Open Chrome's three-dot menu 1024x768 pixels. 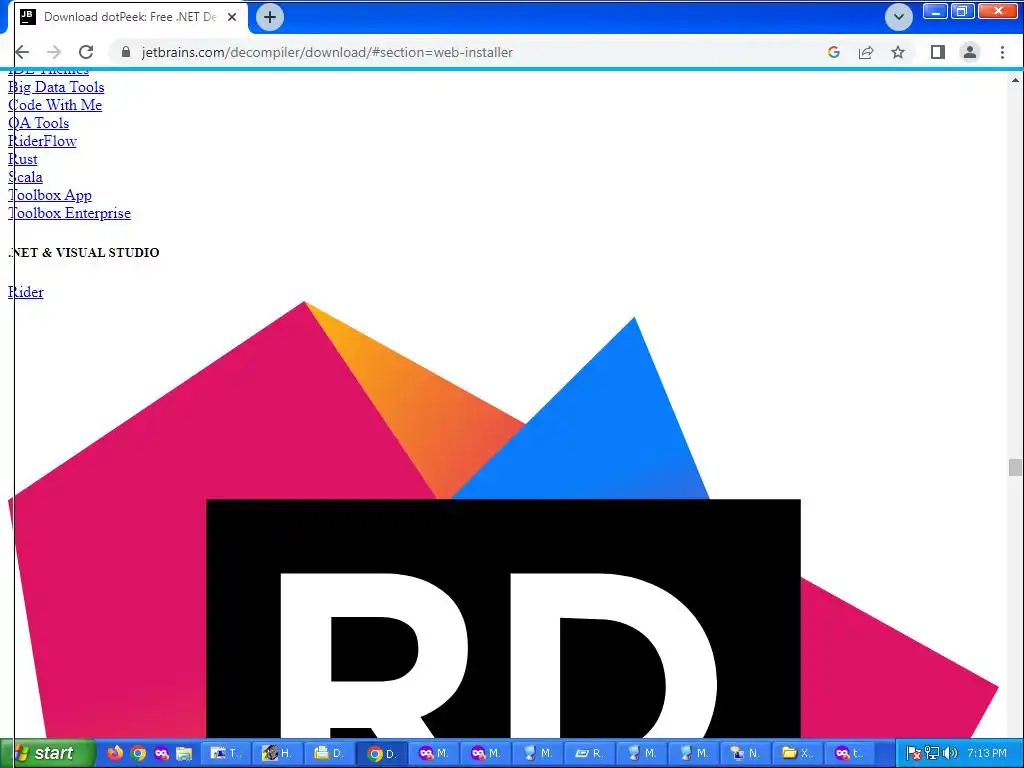[1002, 52]
